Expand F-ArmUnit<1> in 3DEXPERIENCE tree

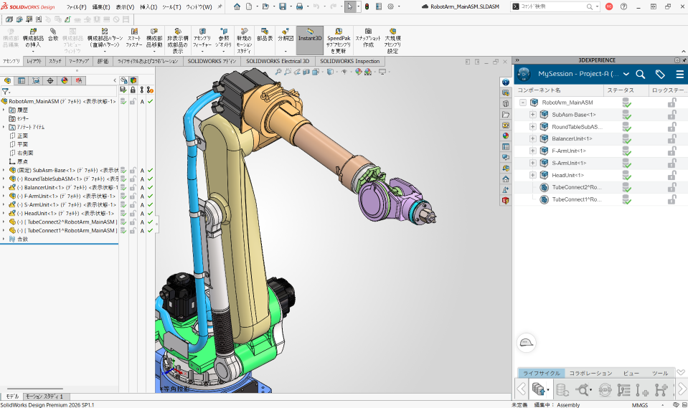pyautogui.click(x=533, y=151)
